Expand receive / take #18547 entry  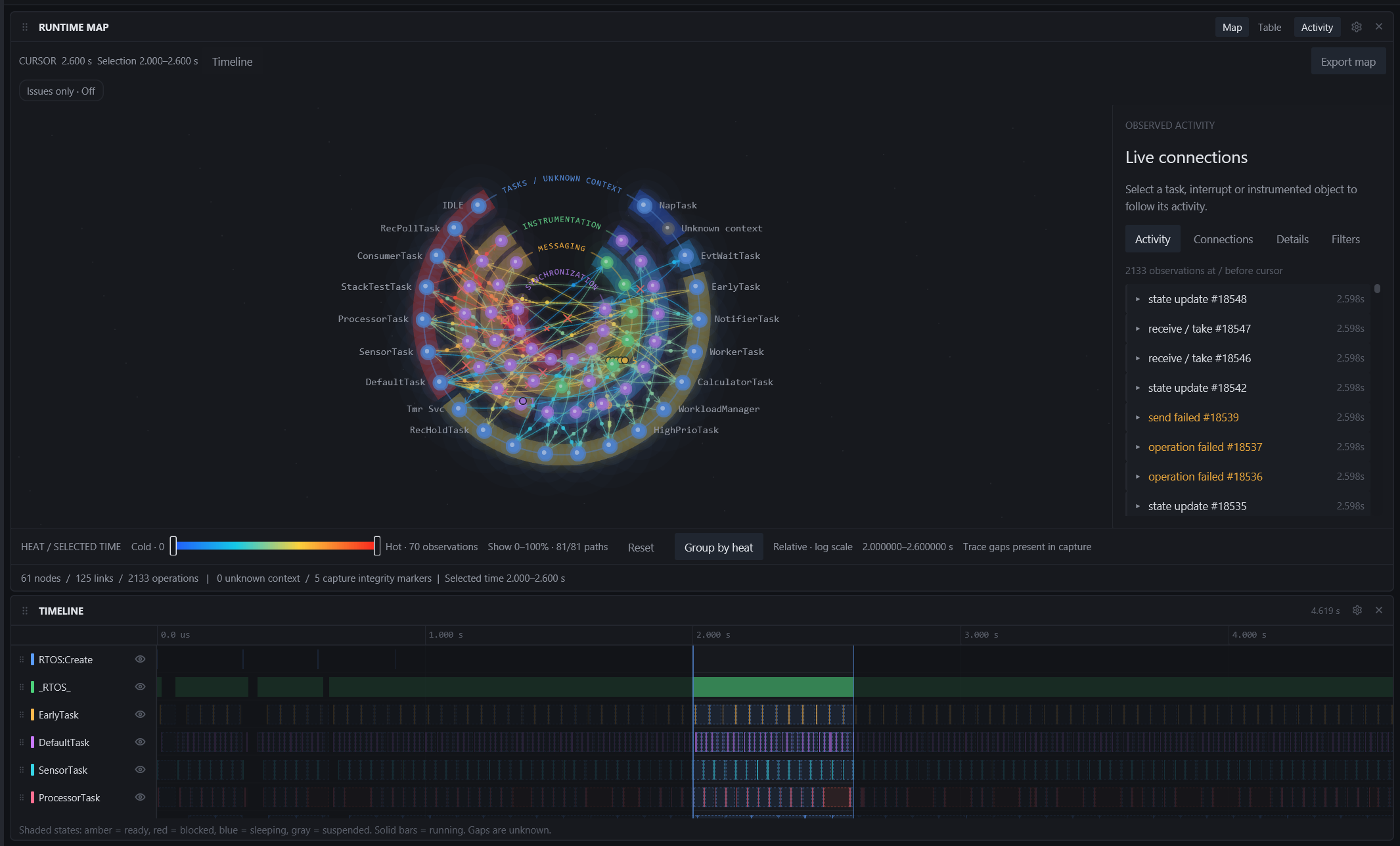(1248, 329)
